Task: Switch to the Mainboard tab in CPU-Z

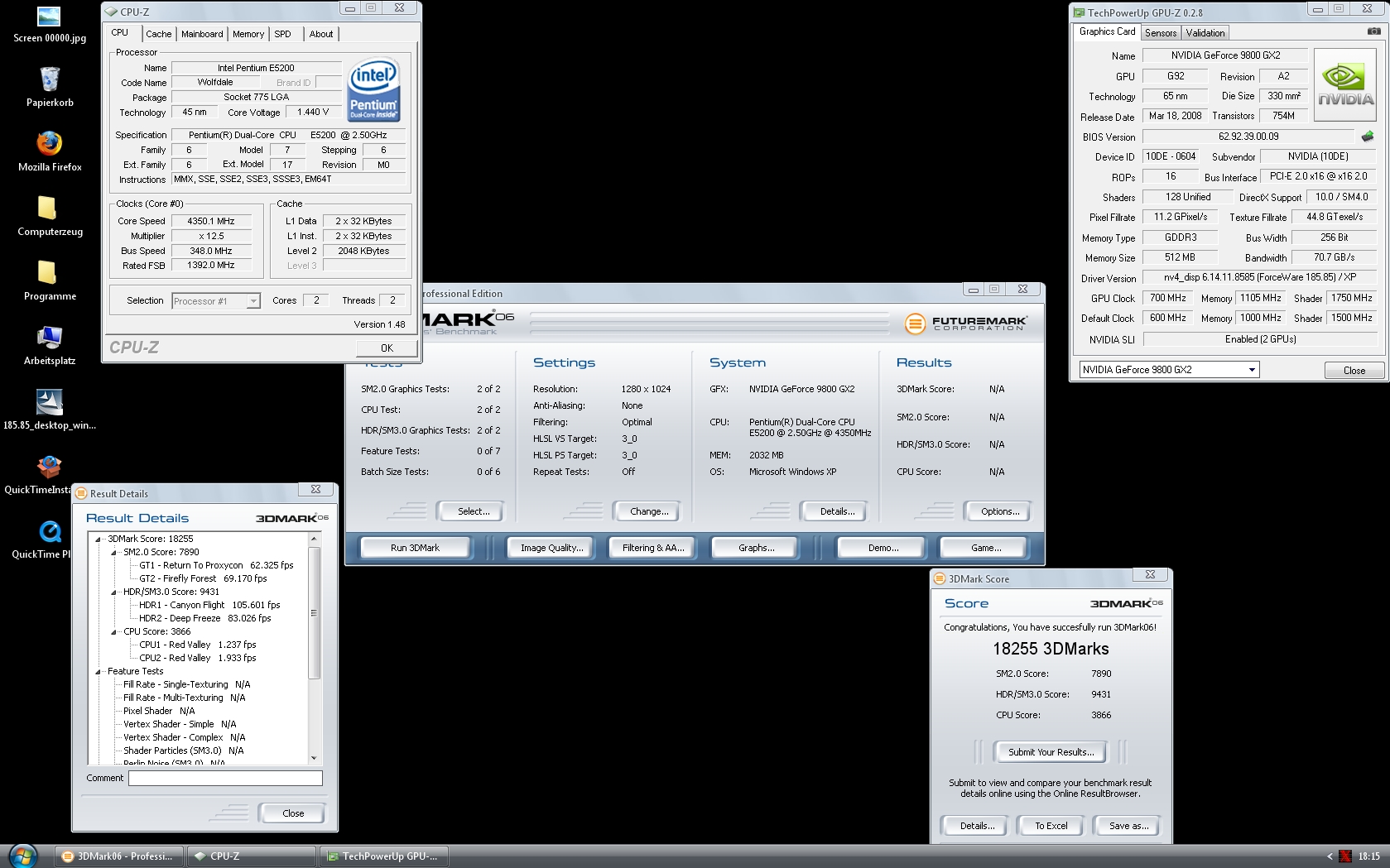Action: [x=202, y=34]
